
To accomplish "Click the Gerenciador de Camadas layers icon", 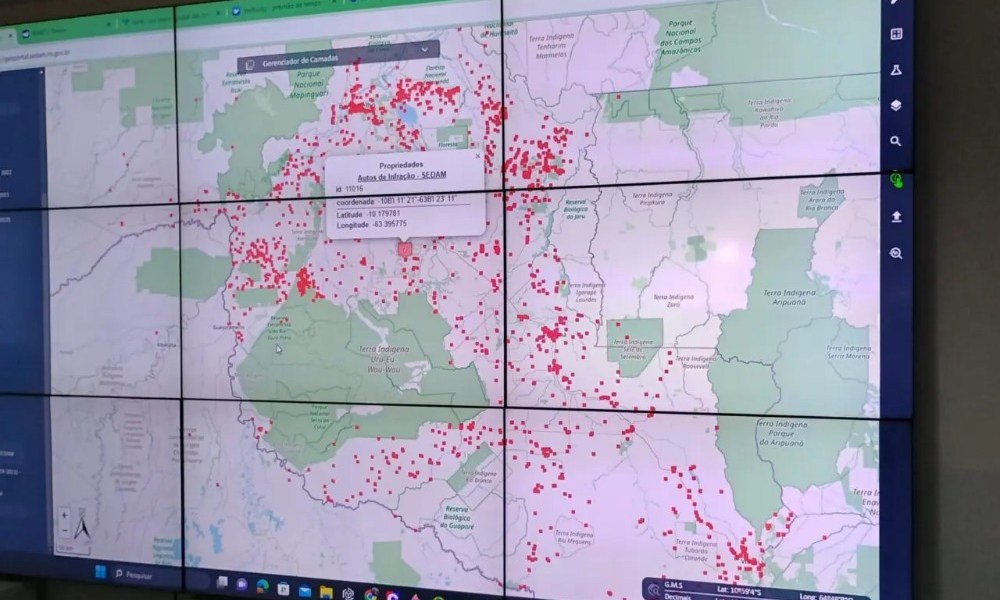I will tap(250, 65).
